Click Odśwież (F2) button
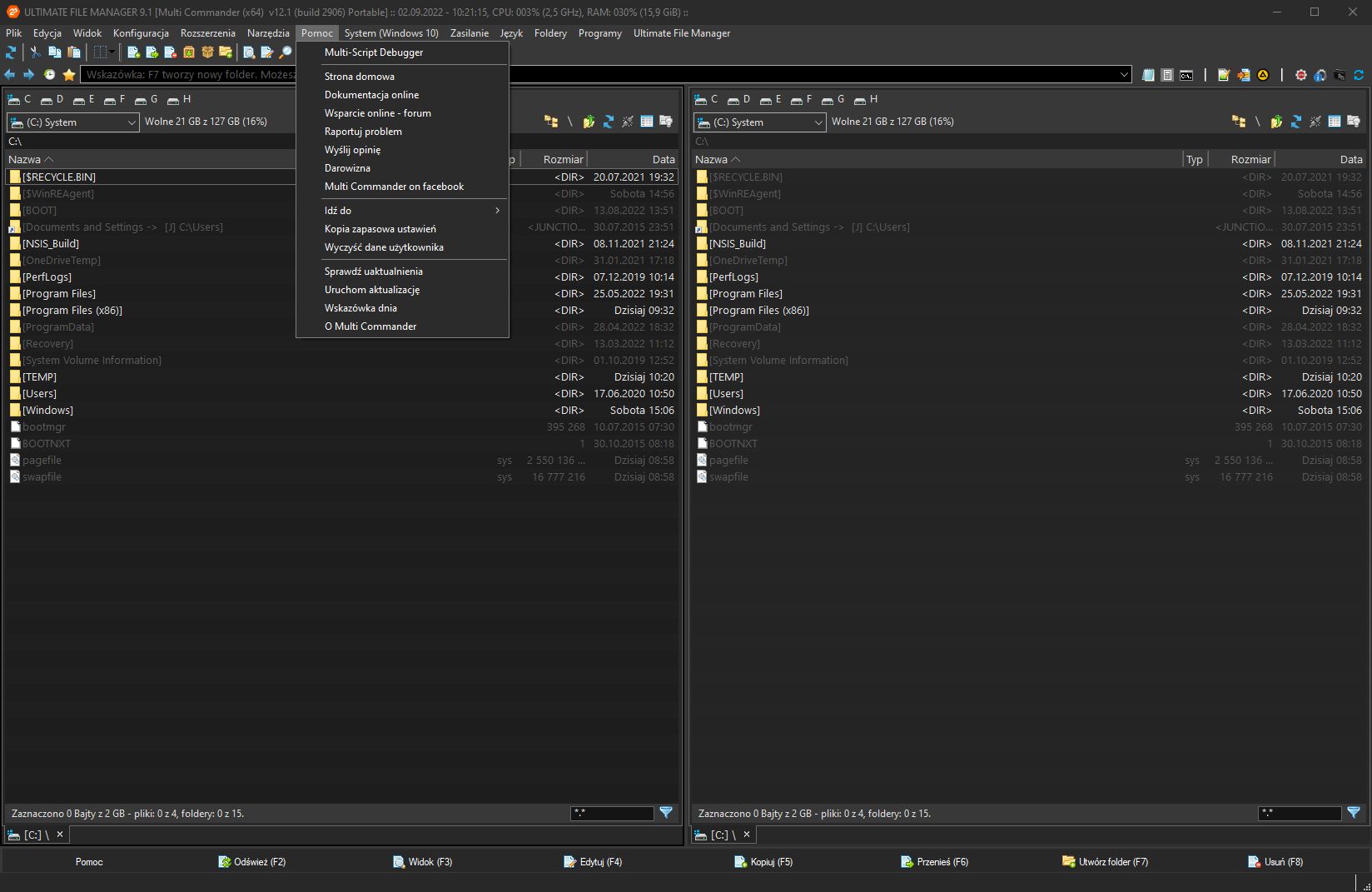 pos(251,862)
